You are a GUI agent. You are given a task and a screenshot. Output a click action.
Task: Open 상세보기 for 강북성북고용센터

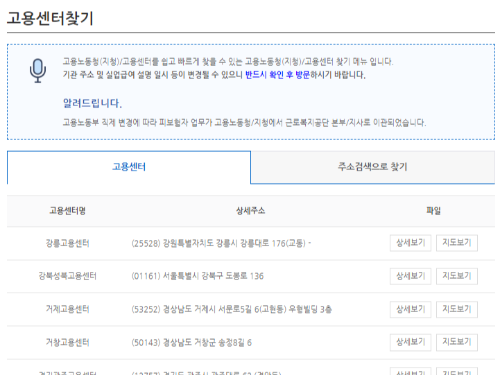coord(410,276)
